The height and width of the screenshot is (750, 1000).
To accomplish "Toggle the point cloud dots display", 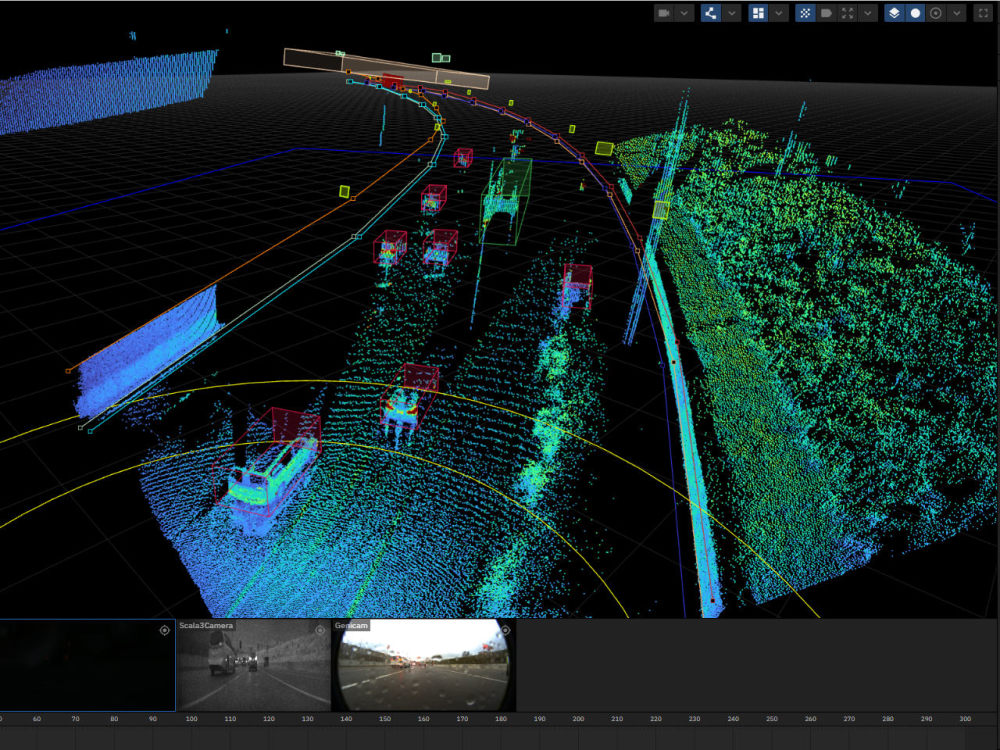I will (805, 13).
